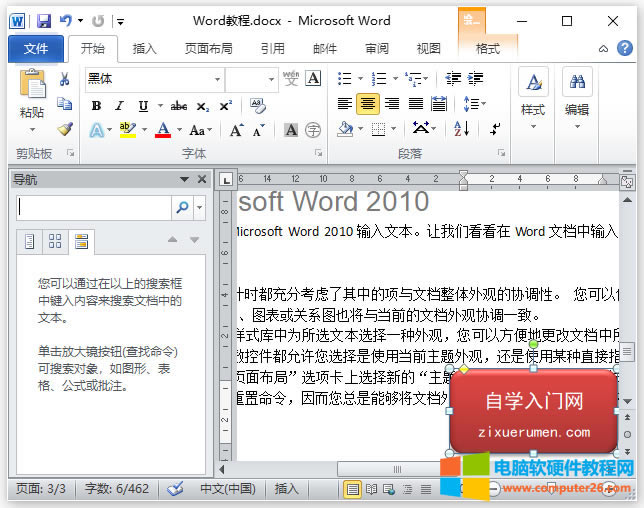This screenshot has height=508, width=644.
Task: Toggle strikethrough text formatting
Action: click(x=178, y=105)
